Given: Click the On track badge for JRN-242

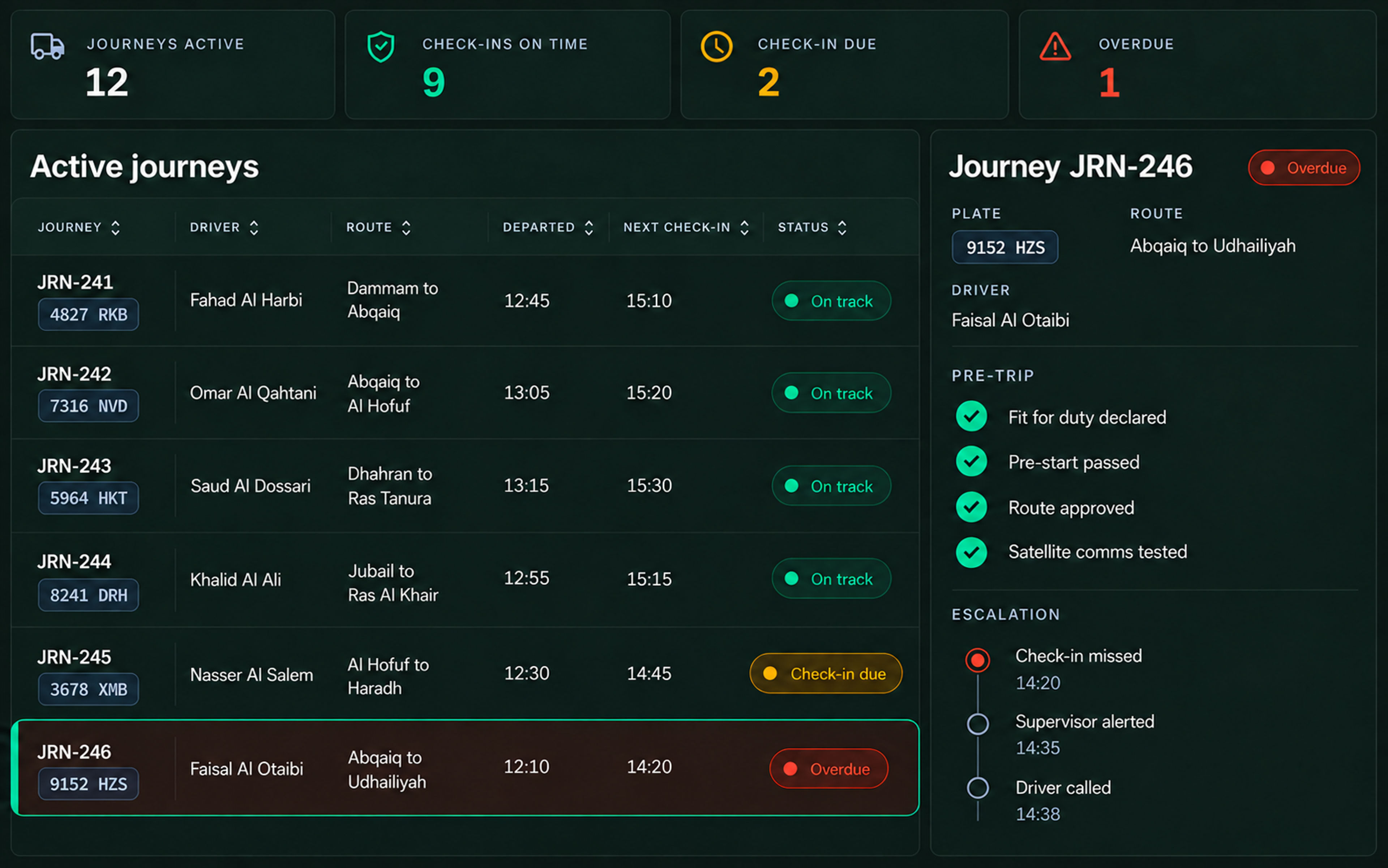Looking at the screenshot, I should pos(831,393).
